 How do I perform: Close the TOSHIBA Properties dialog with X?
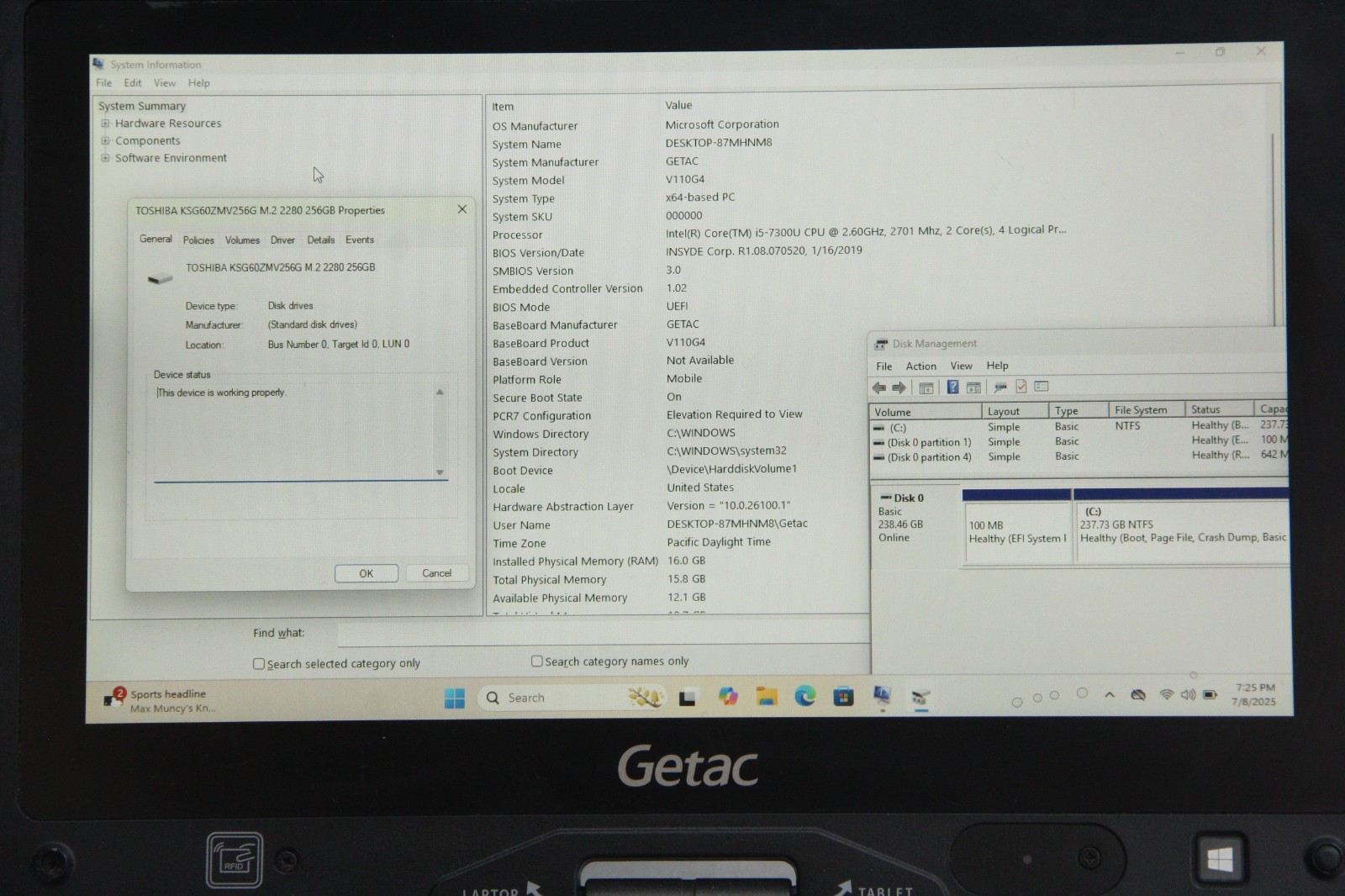click(462, 209)
